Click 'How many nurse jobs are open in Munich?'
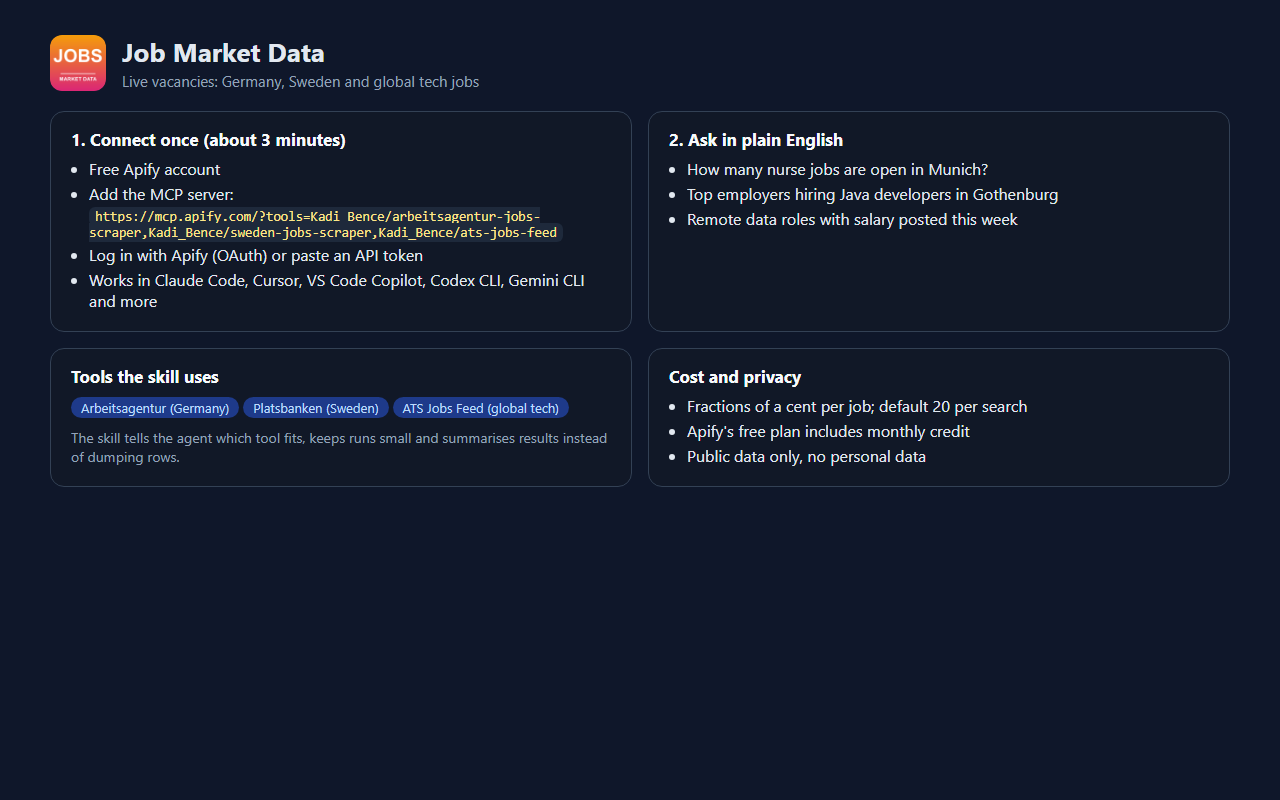Viewport: 1280px width, 800px height. tap(837, 170)
